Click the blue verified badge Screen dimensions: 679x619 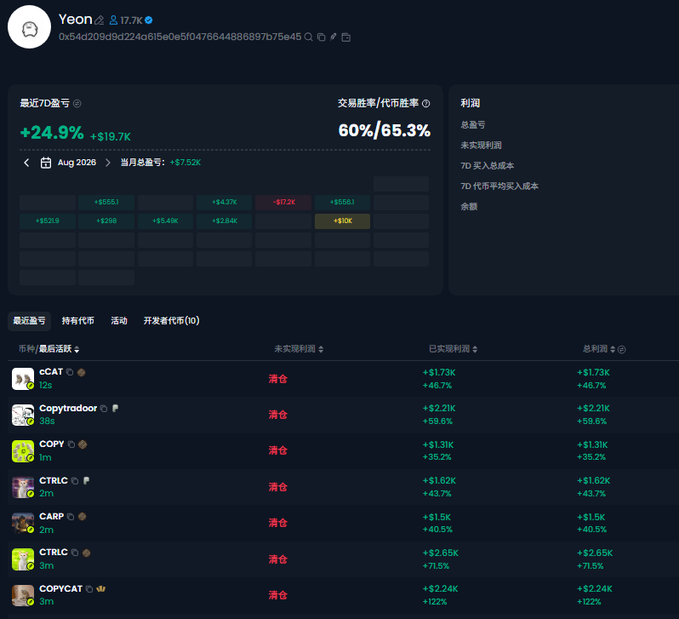149,20
